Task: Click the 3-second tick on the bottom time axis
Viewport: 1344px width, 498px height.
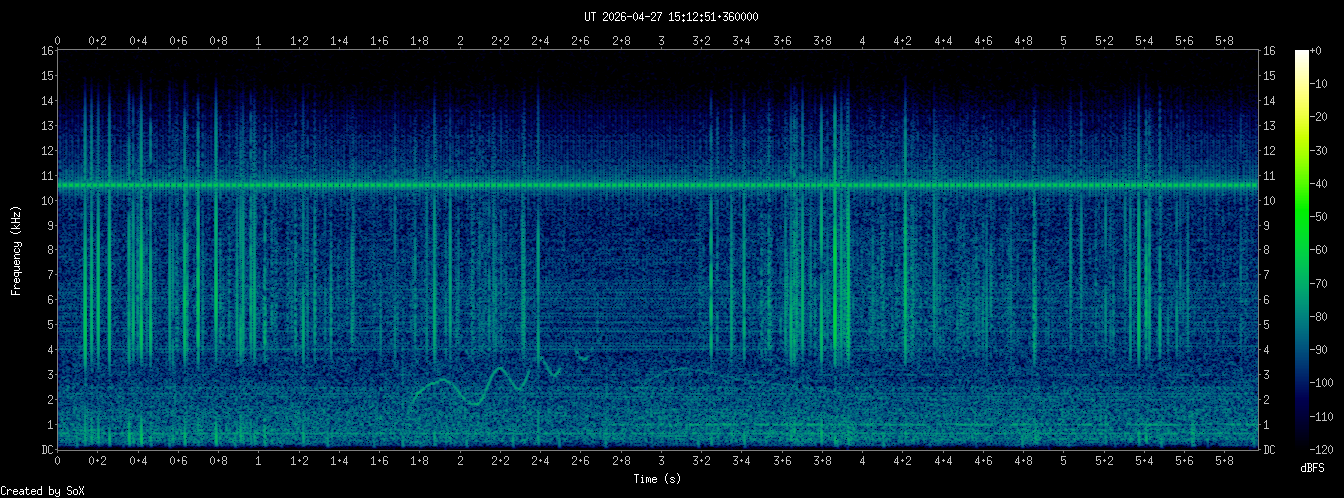Action: (x=661, y=462)
